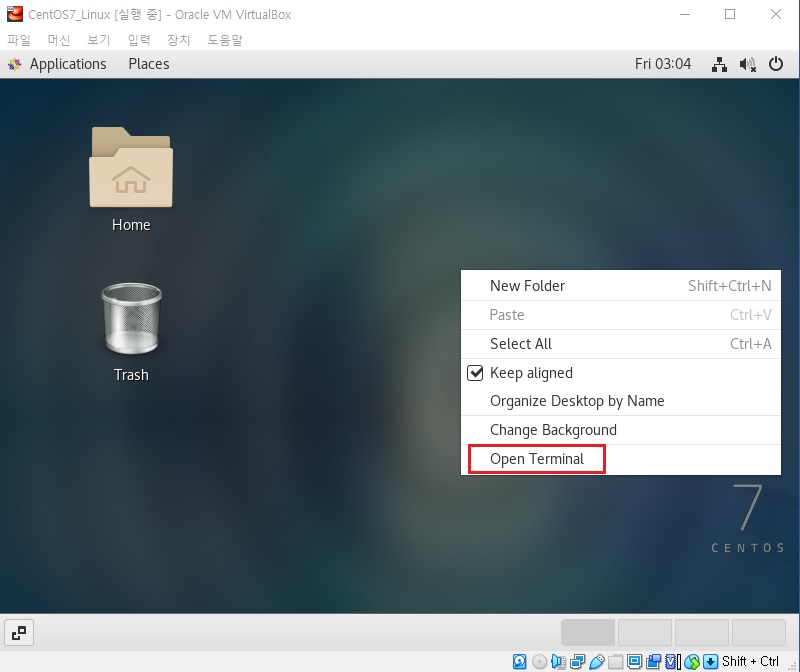
Task: Open the 보기 menu in VirtualBox
Action: [x=98, y=40]
